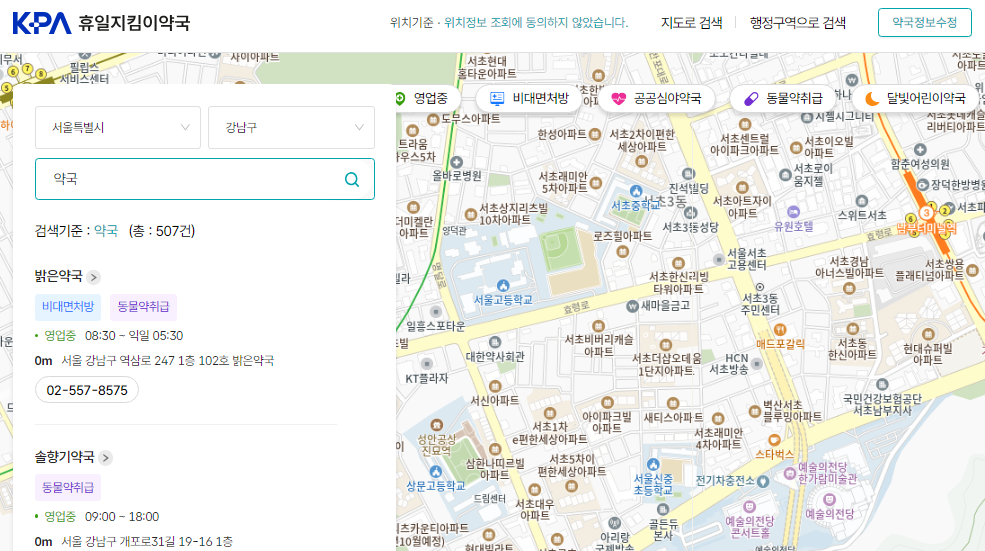Click 솔향기약국 address 개포로31길 19-16
Viewport: 985px width, 551px height.
click(147, 542)
